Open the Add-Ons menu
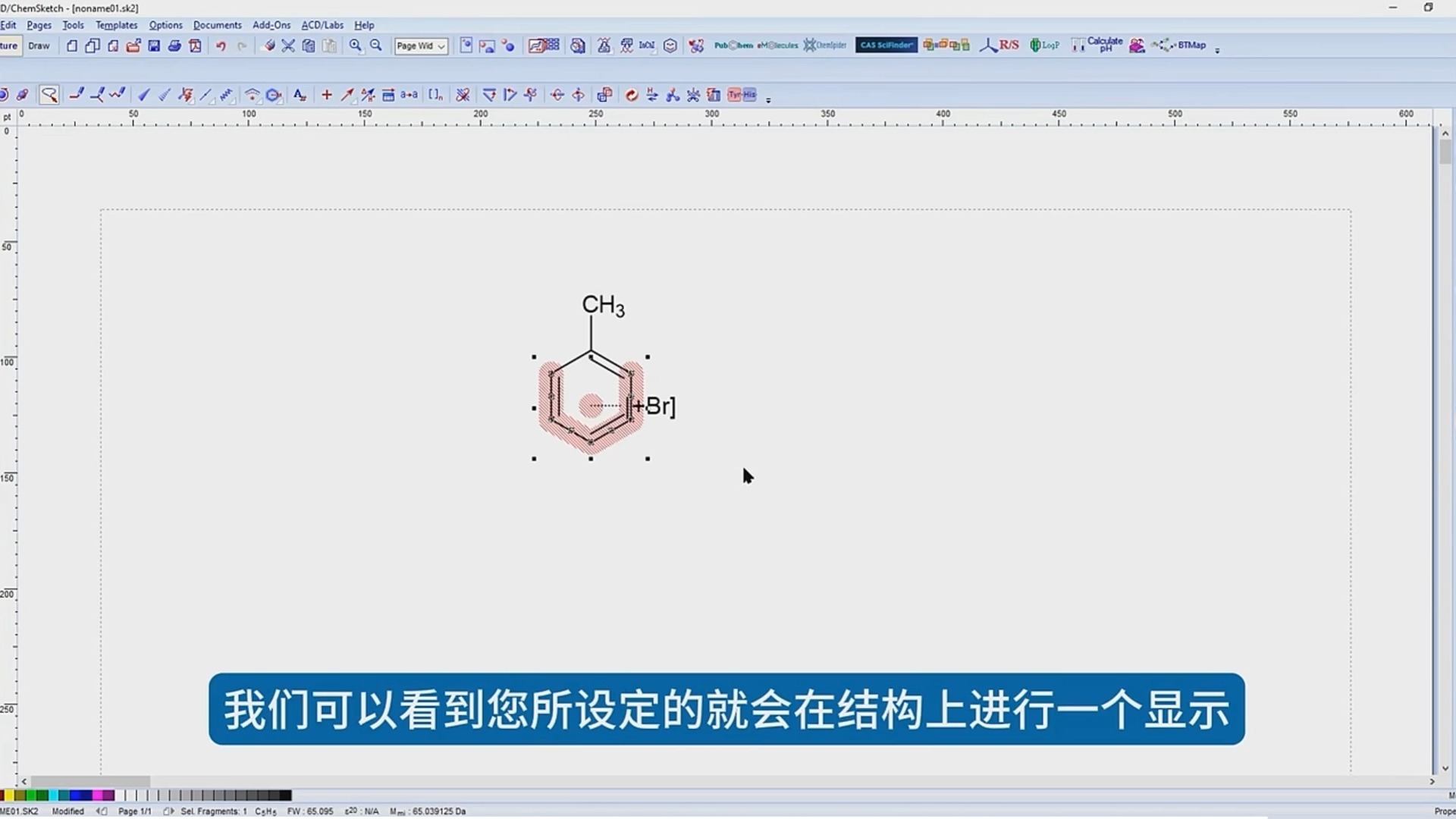 click(271, 25)
